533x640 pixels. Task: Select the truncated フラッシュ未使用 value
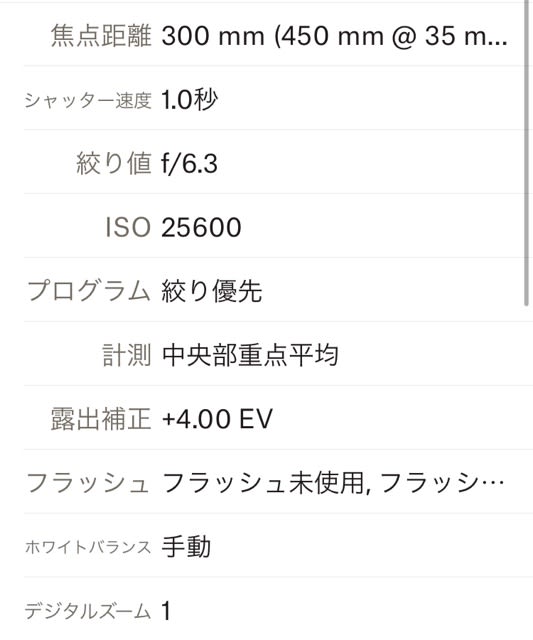coord(333,483)
